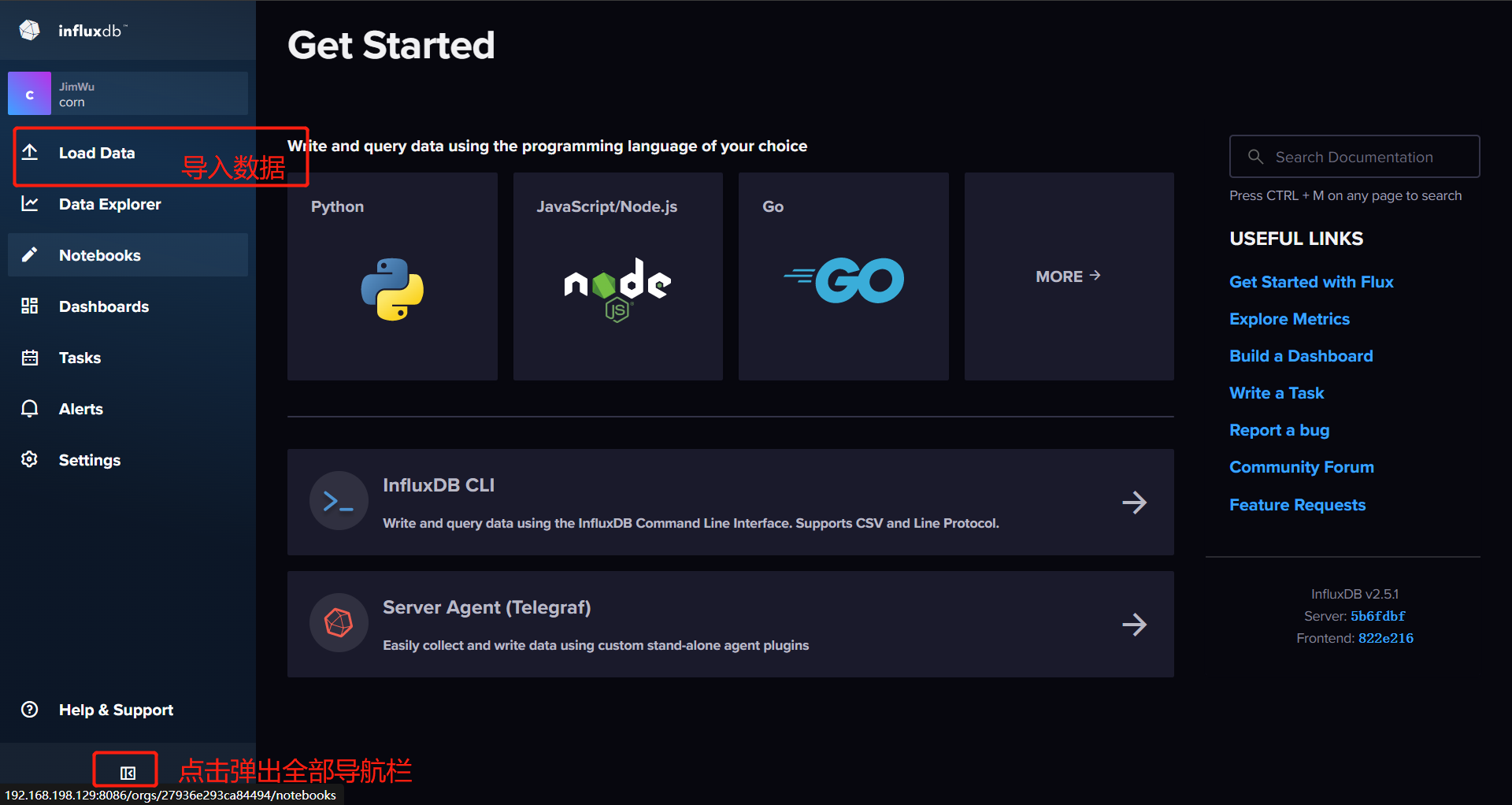Open the Report a bug link

tap(1279, 430)
